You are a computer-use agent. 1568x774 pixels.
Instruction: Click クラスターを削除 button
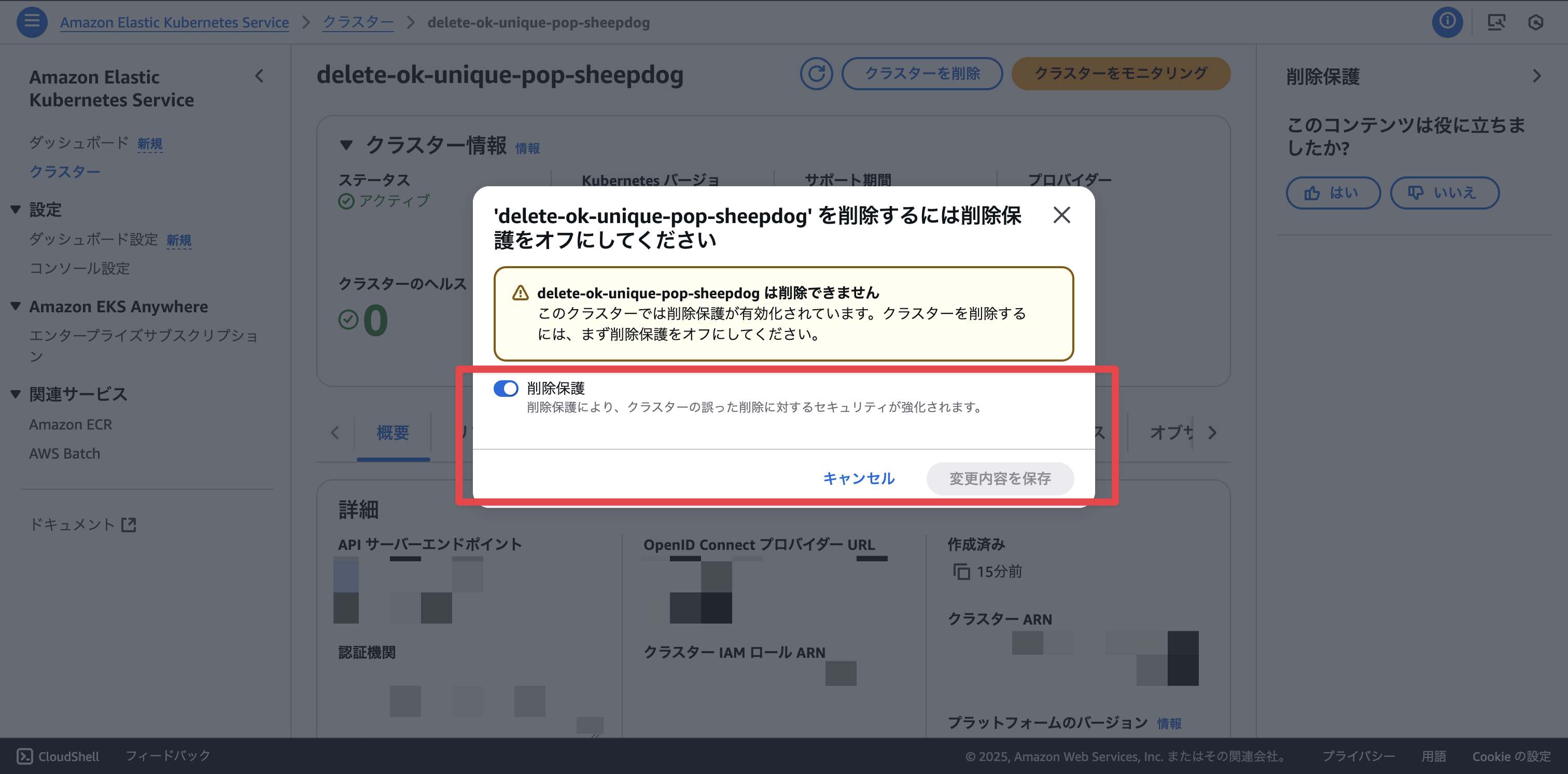click(x=921, y=74)
